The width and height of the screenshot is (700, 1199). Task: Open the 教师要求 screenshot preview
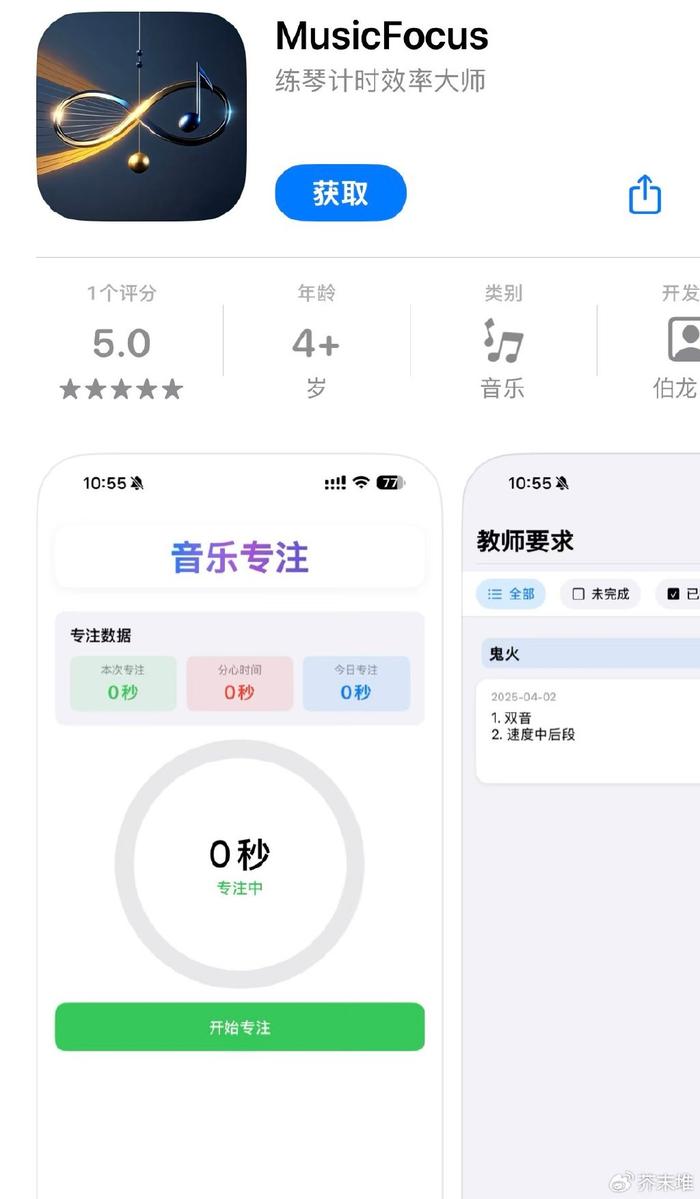click(581, 826)
